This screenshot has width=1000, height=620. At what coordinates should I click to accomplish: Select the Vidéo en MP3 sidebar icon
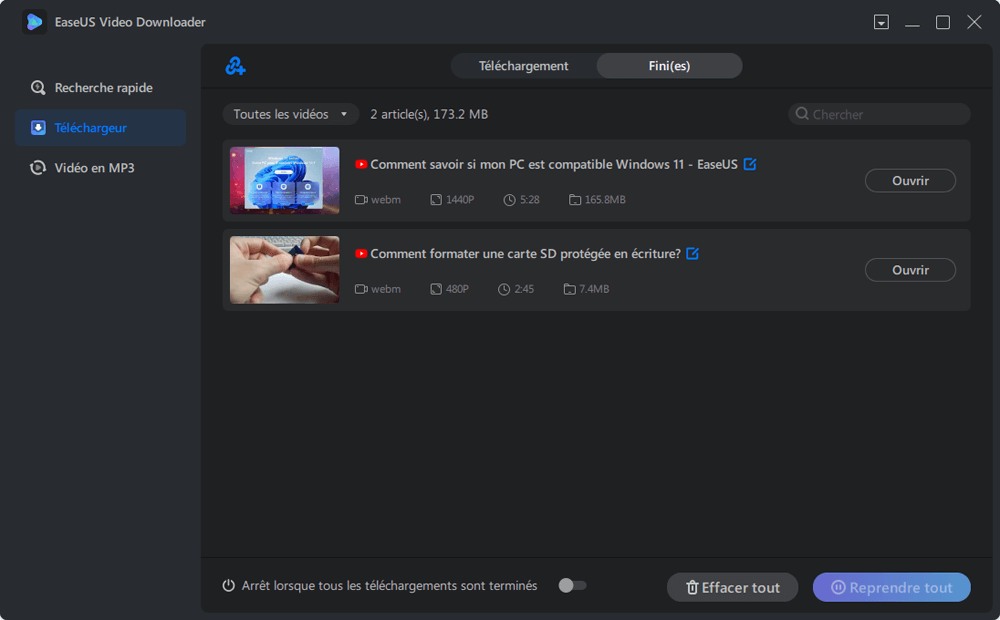tap(40, 167)
